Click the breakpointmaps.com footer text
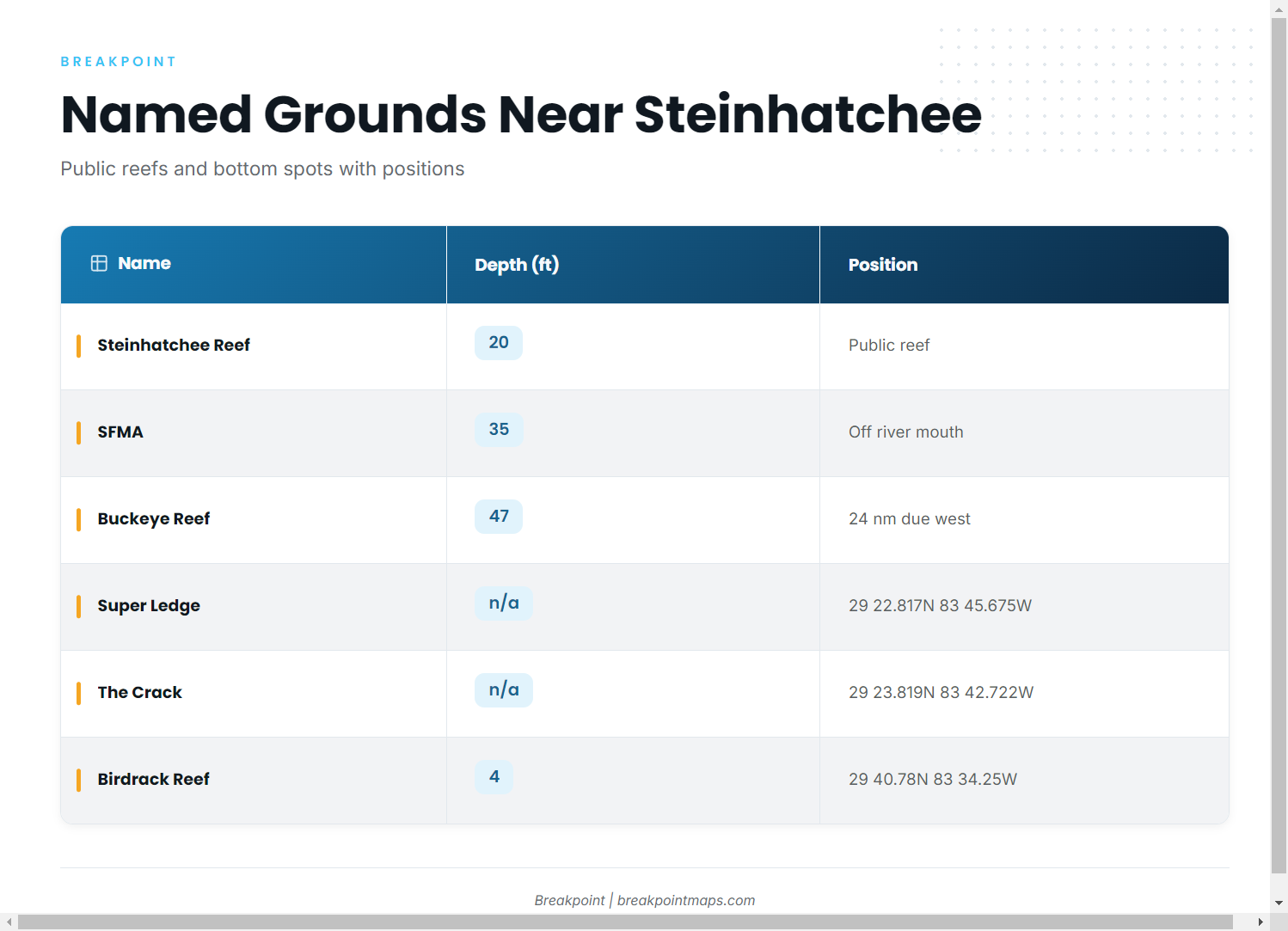 pyautogui.click(x=686, y=900)
